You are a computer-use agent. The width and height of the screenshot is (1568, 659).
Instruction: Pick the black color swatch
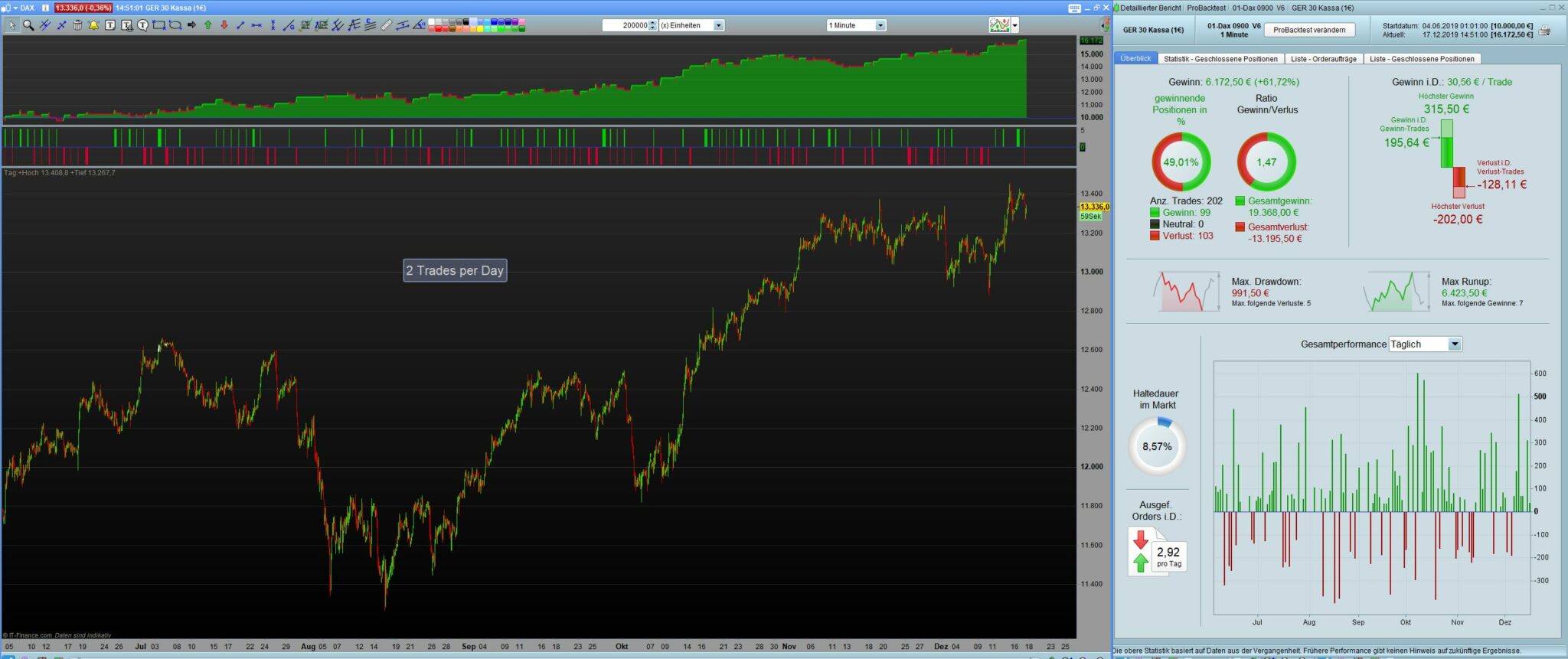tap(465, 22)
